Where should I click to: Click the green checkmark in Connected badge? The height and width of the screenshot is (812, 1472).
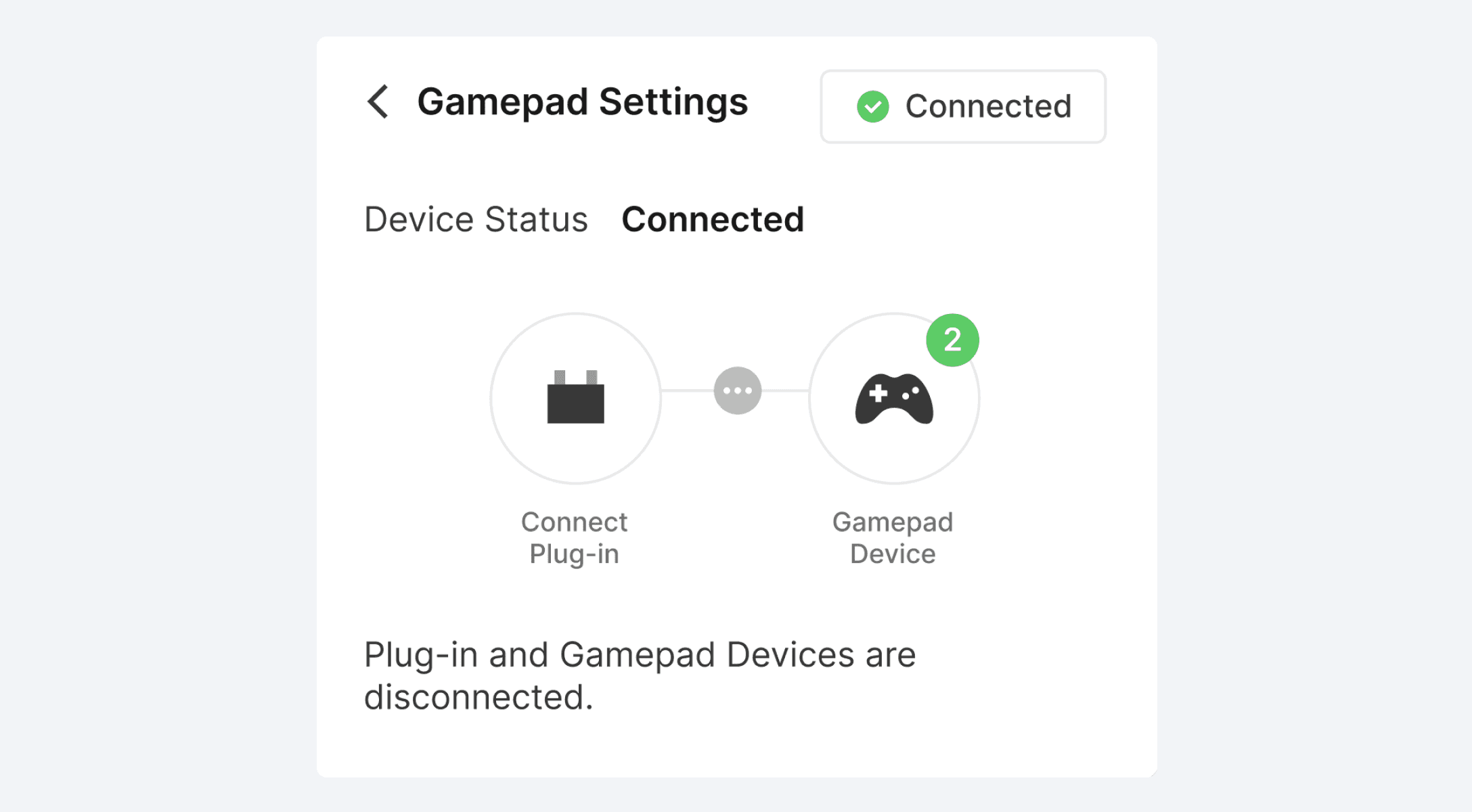coord(874,106)
